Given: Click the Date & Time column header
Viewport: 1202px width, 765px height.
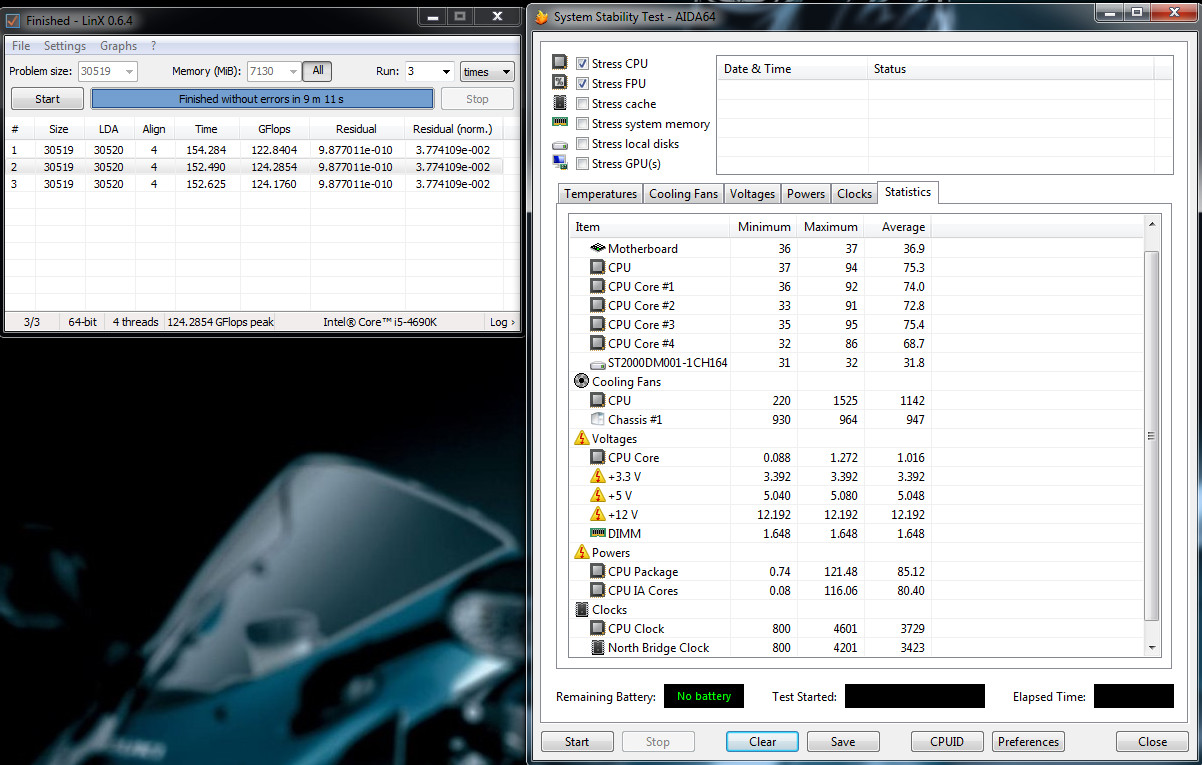Looking at the screenshot, I should [792, 69].
